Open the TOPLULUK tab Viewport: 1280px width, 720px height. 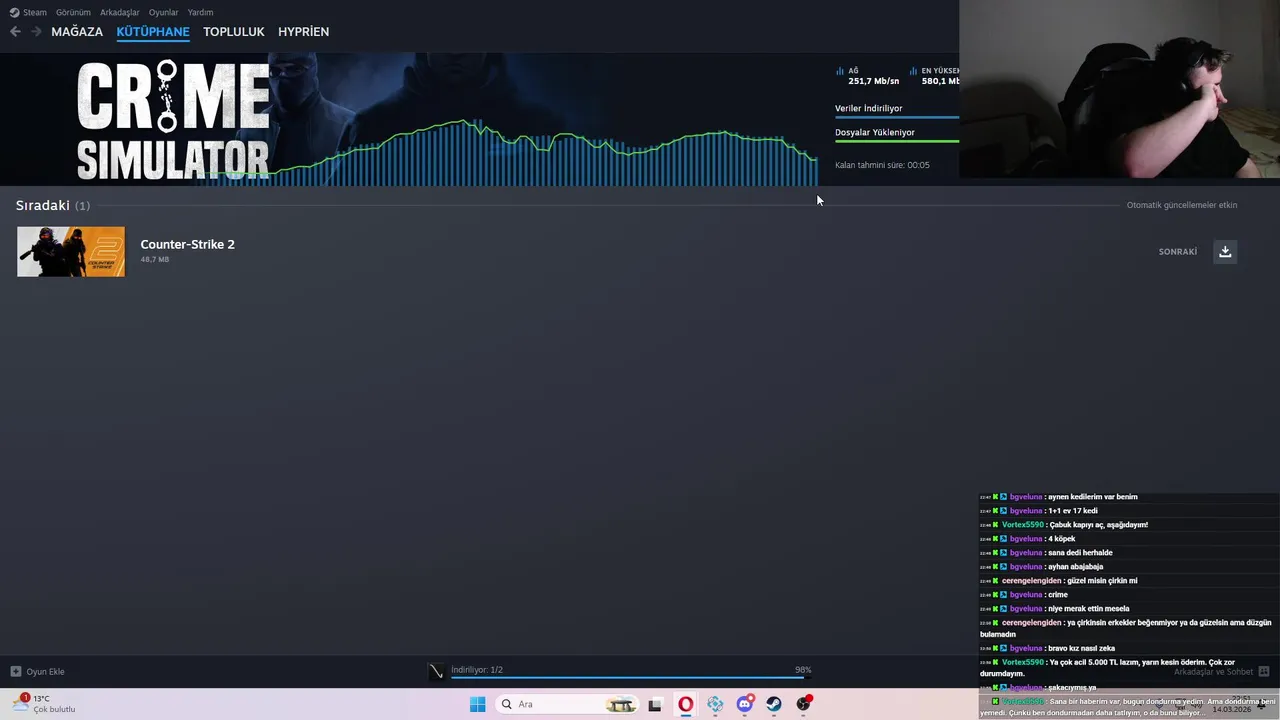(234, 32)
